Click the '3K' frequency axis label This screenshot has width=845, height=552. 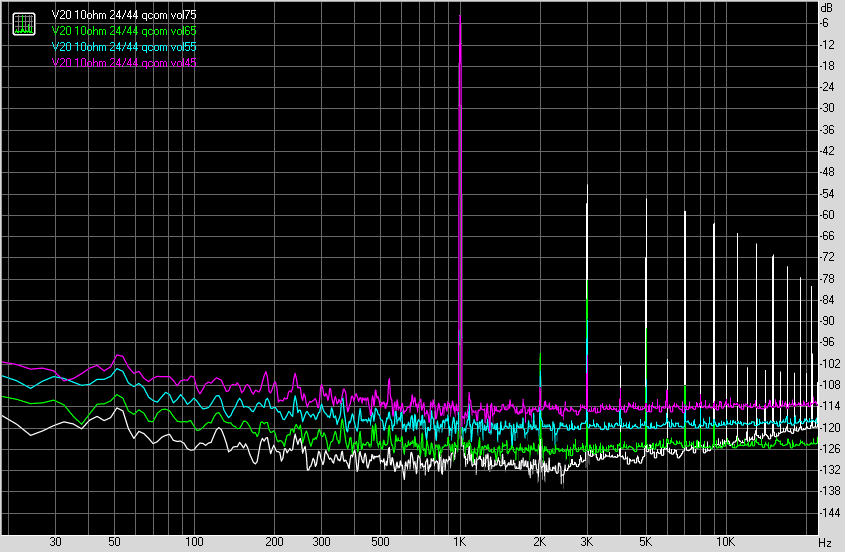pos(586,542)
